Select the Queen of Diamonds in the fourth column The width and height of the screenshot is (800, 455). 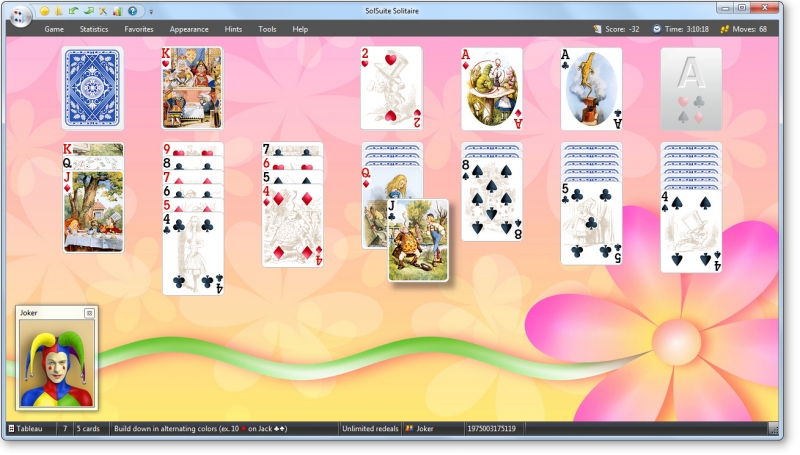pos(392,182)
